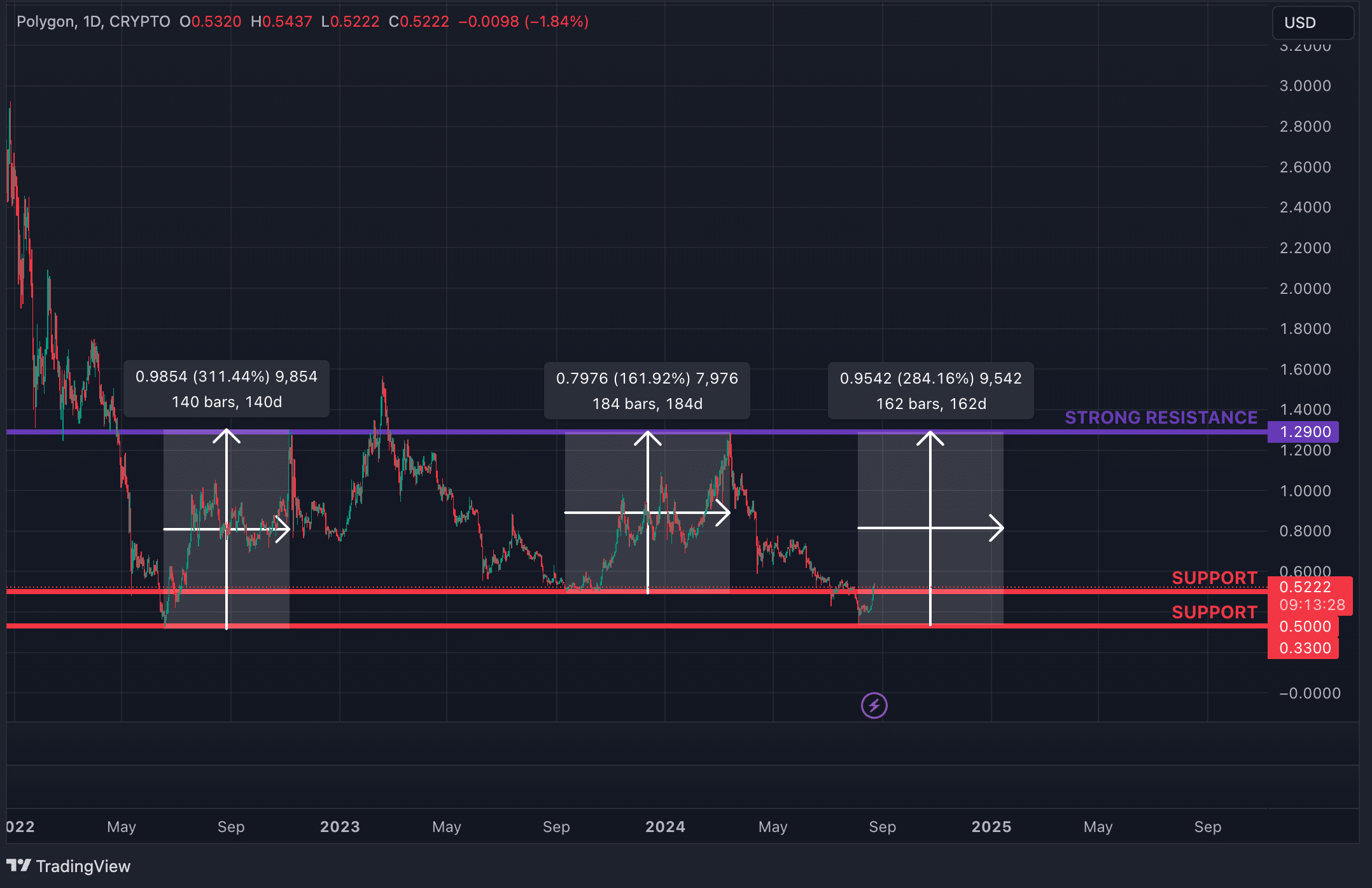This screenshot has width=1372, height=888.
Task: Click the 2023 label on the time axis
Action: (340, 827)
